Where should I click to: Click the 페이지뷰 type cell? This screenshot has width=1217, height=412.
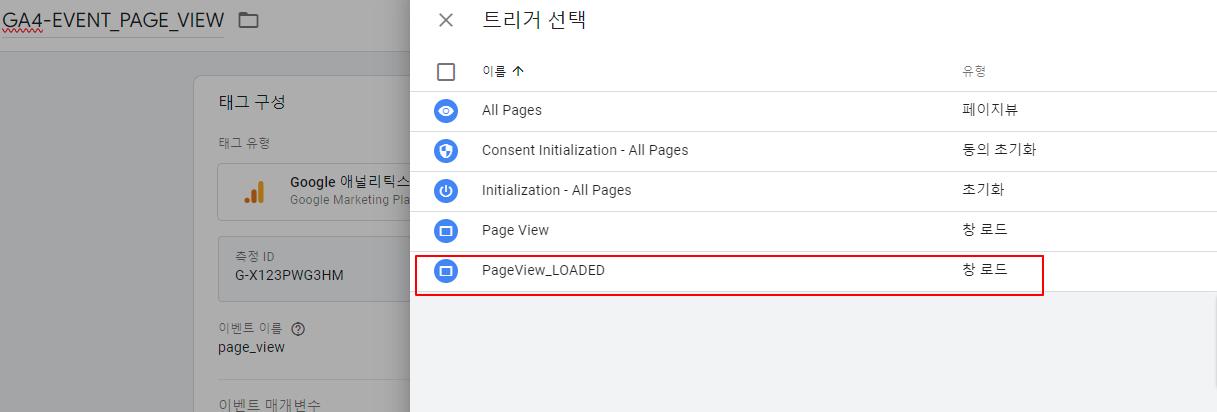tap(990, 110)
